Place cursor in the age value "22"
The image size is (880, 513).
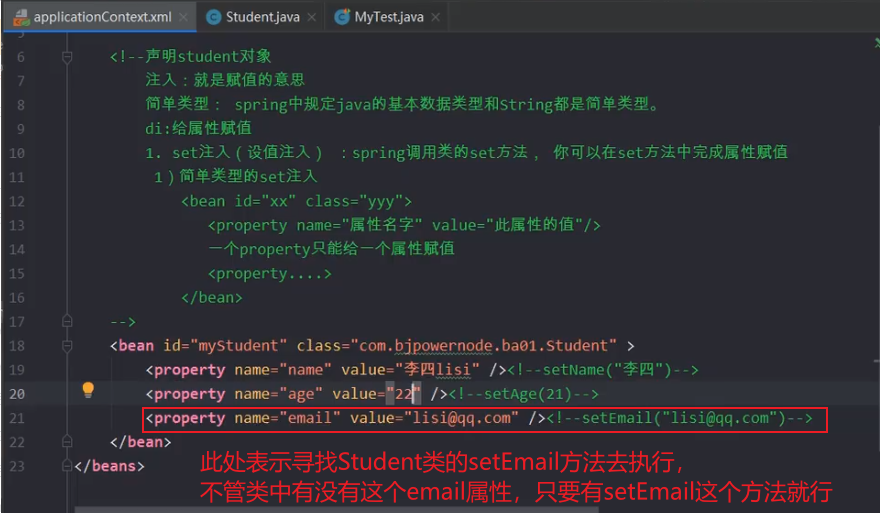coord(404,394)
